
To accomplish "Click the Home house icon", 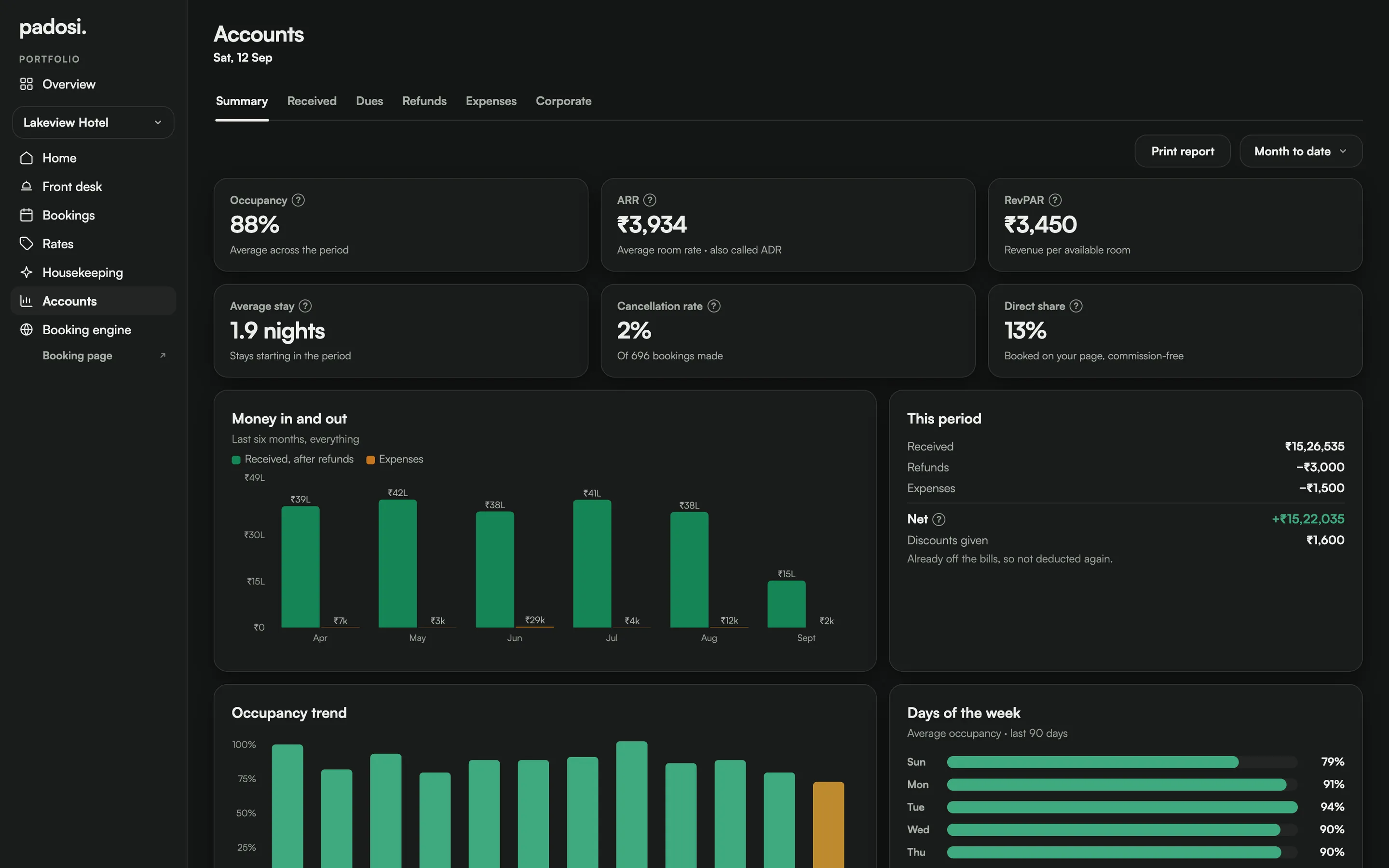I will click(x=27, y=158).
